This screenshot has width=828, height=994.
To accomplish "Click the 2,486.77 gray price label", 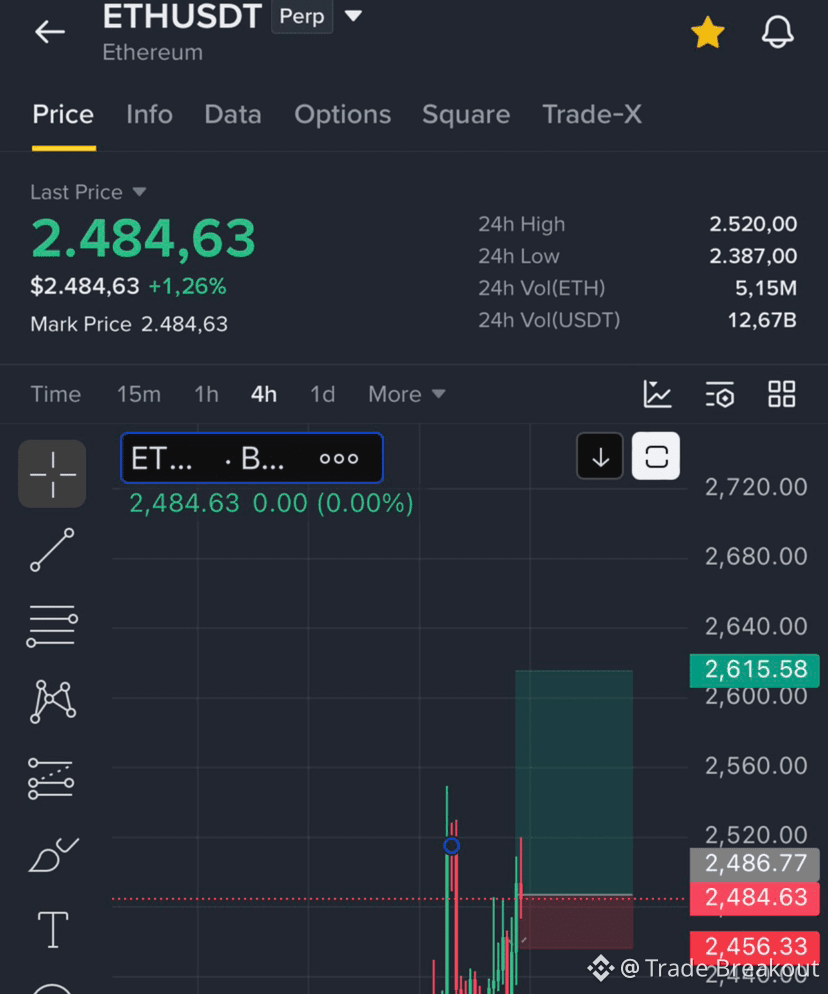I will (x=754, y=863).
